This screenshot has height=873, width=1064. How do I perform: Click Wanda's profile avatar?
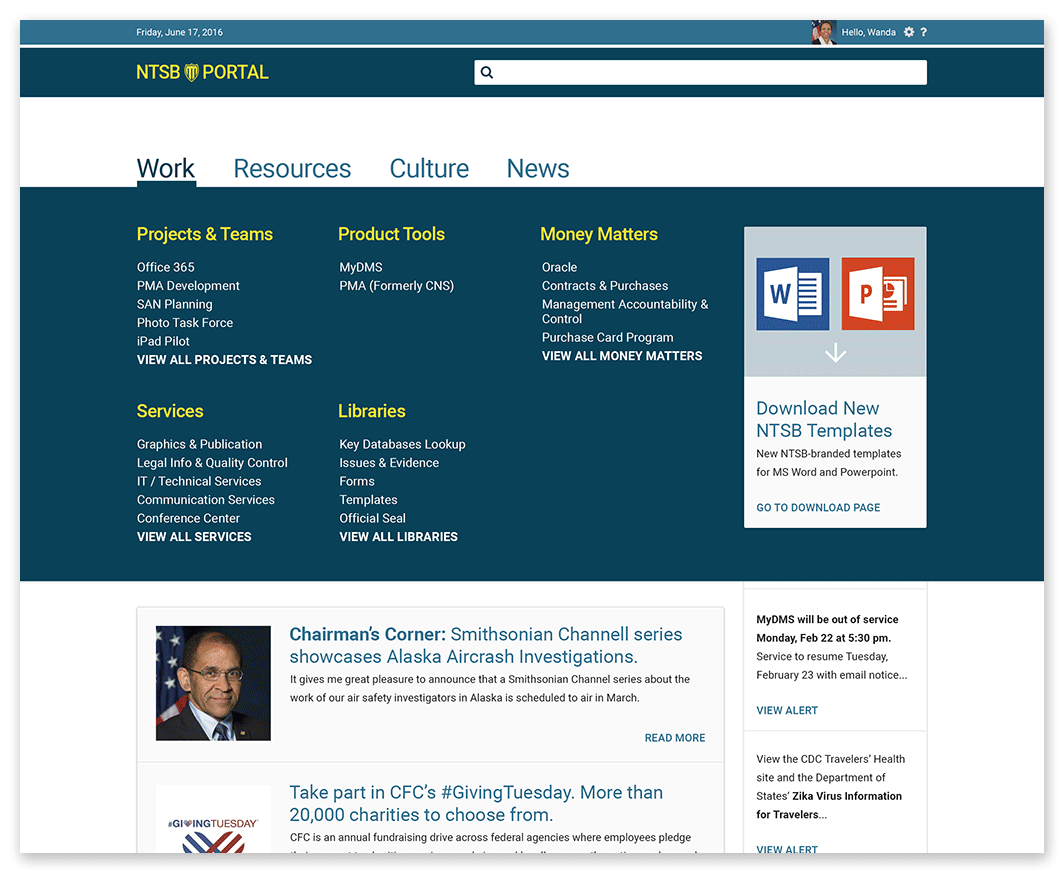823,32
